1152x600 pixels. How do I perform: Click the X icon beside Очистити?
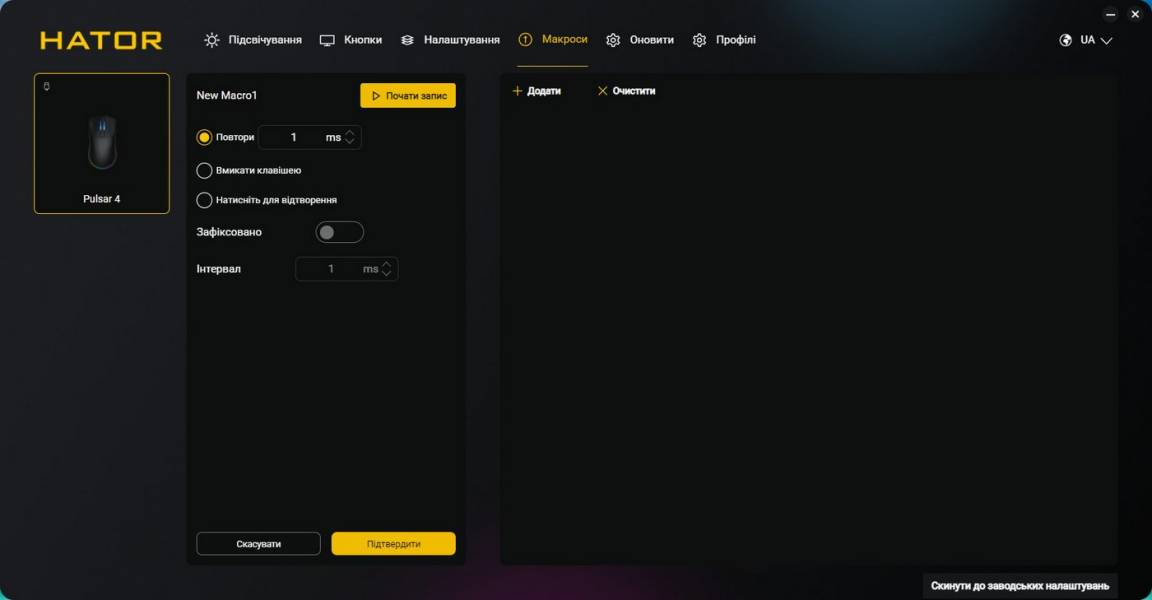(x=602, y=91)
